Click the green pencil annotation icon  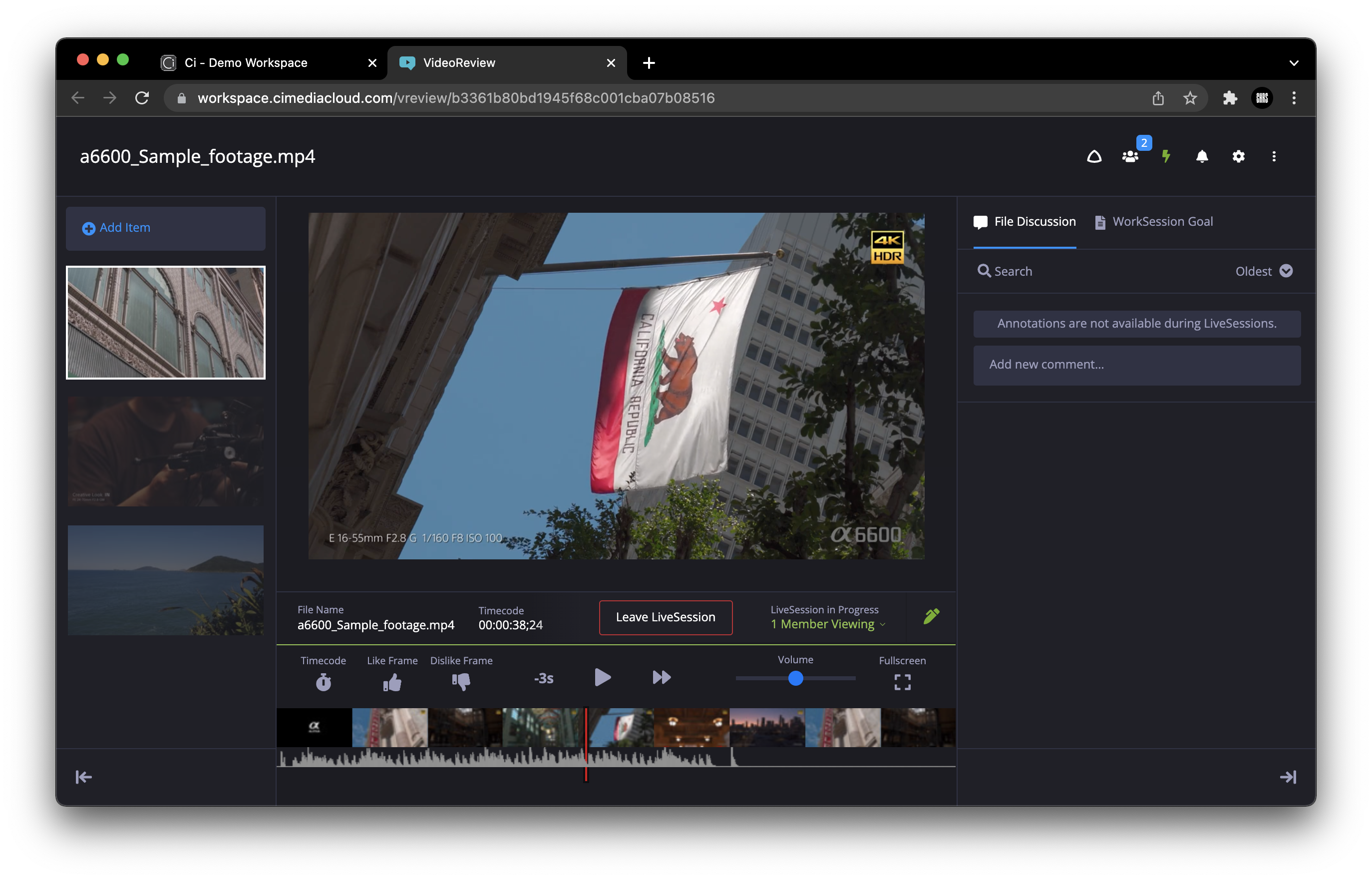pos(931,617)
